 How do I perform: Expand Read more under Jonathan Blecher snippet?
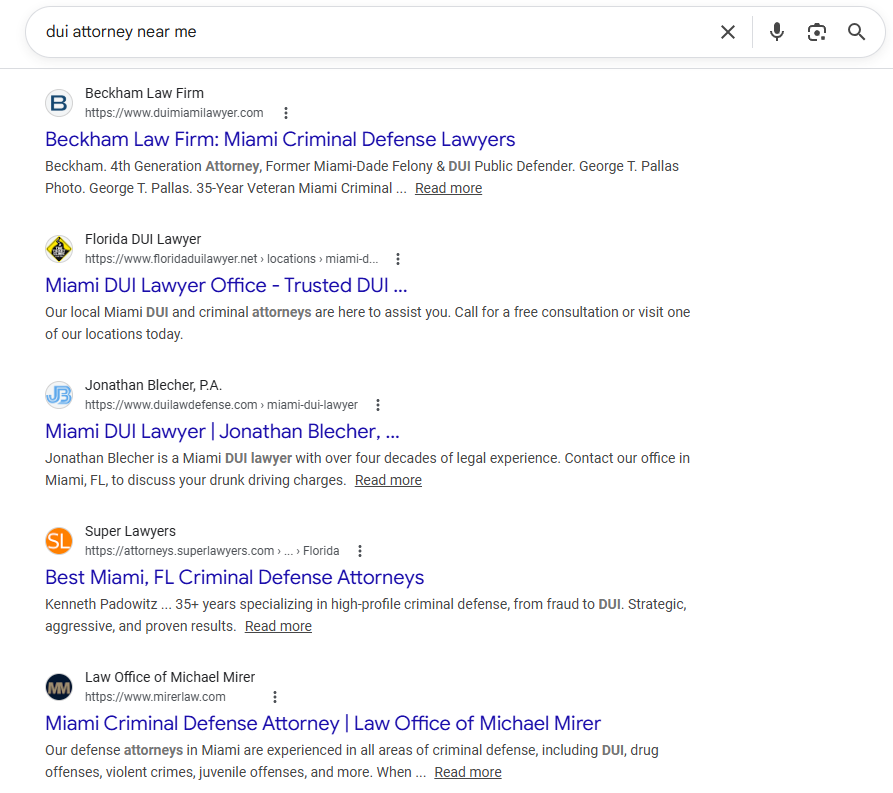pos(388,480)
